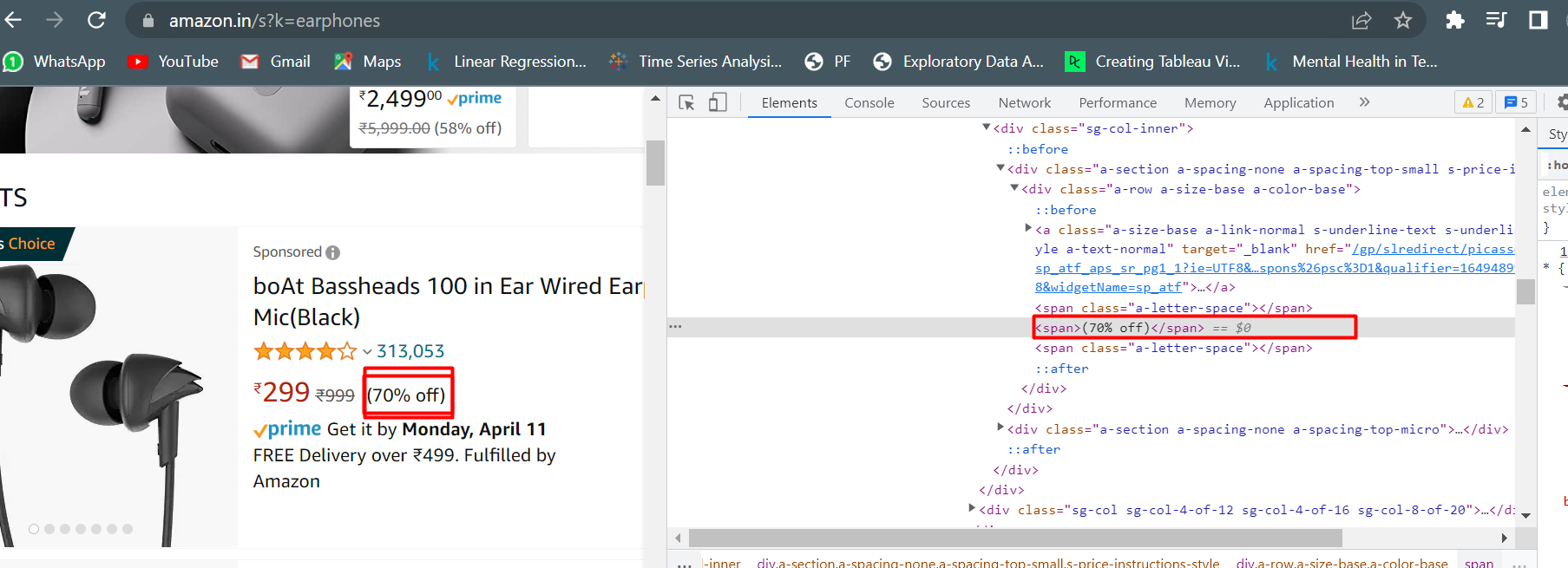
Task: Click the dots beside the selected DOM line
Action: coord(675,327)
